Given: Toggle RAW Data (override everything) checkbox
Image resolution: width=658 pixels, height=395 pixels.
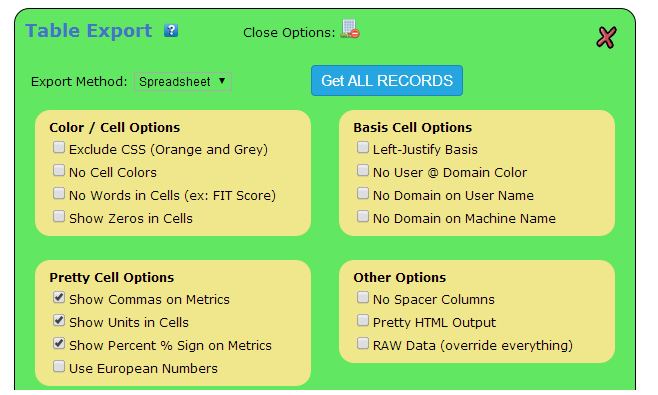Looking at the screenshot, I should click(x=363, y=343).
